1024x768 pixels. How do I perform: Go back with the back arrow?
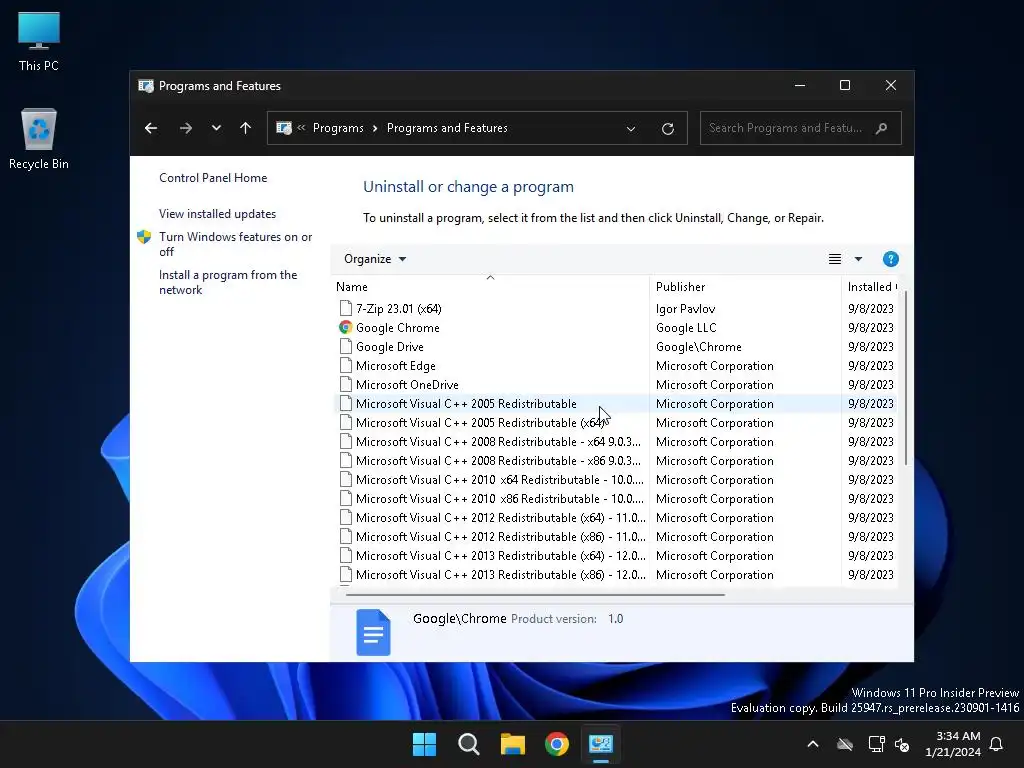(x=151, y=128)
